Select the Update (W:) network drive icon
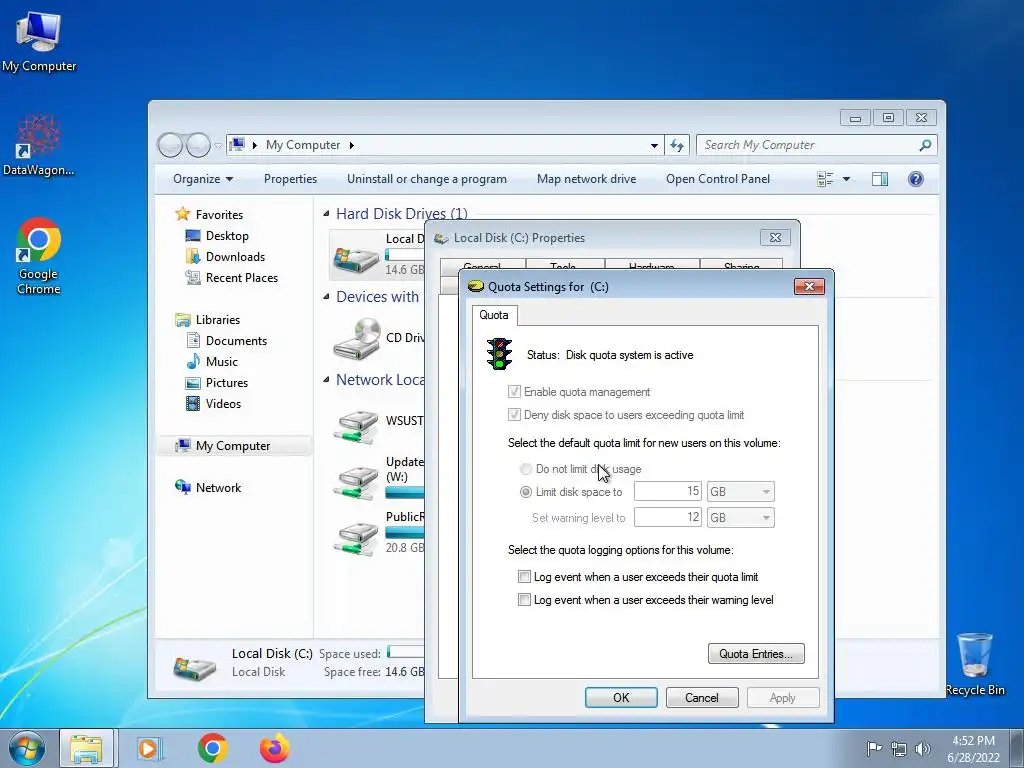Viewport: 1024px width, 768px height. [357, 481]
